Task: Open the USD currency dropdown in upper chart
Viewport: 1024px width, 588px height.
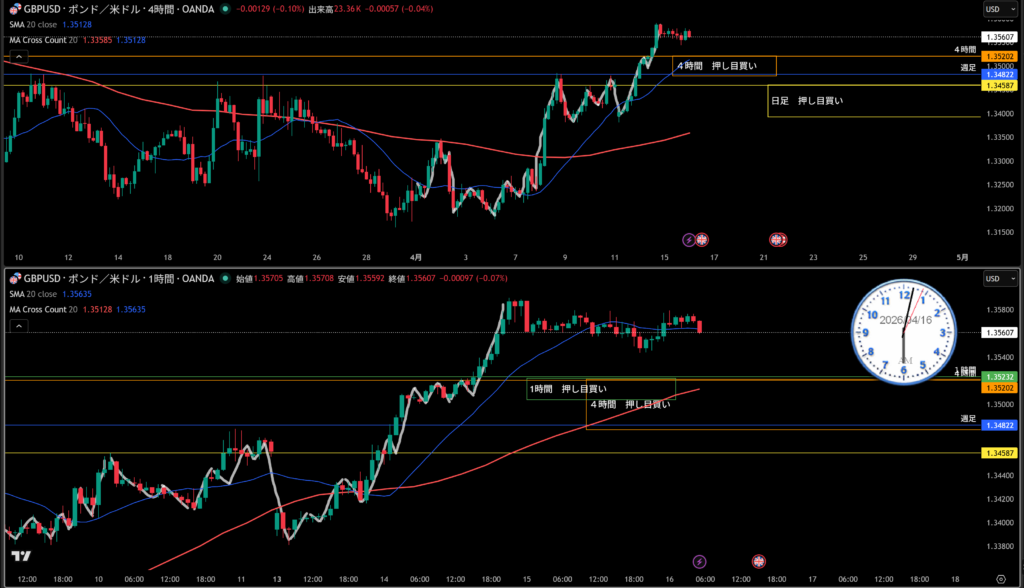Action: click(x=993, y=9)
